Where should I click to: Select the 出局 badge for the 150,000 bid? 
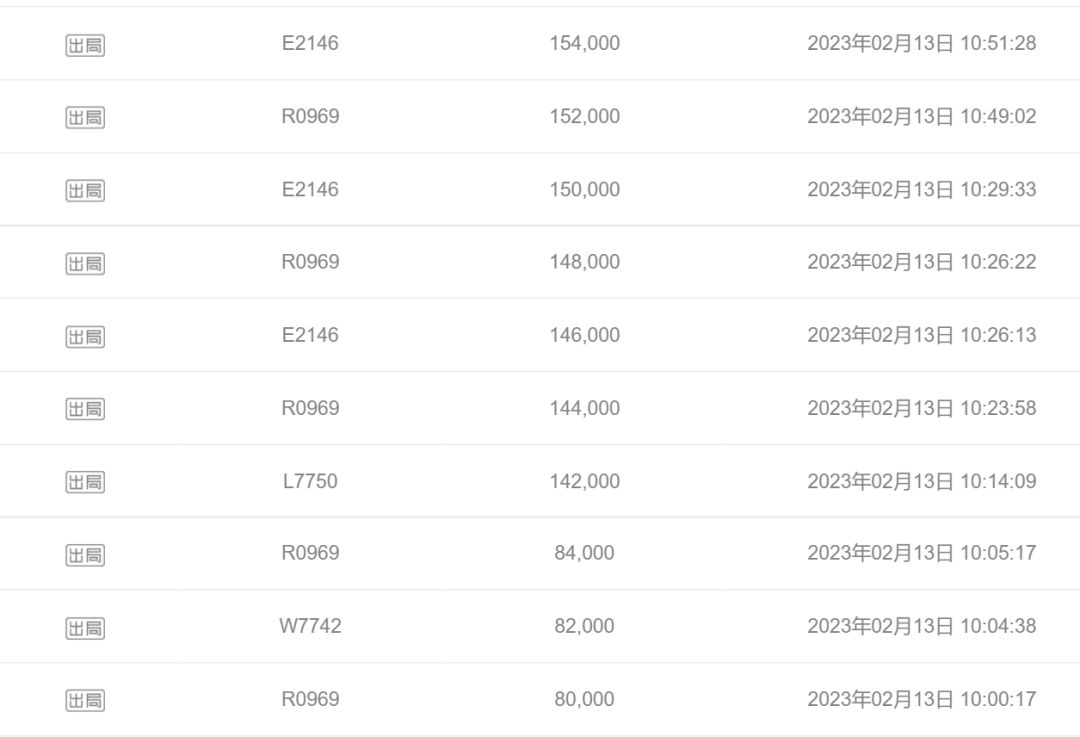click(x=85, y=190)
